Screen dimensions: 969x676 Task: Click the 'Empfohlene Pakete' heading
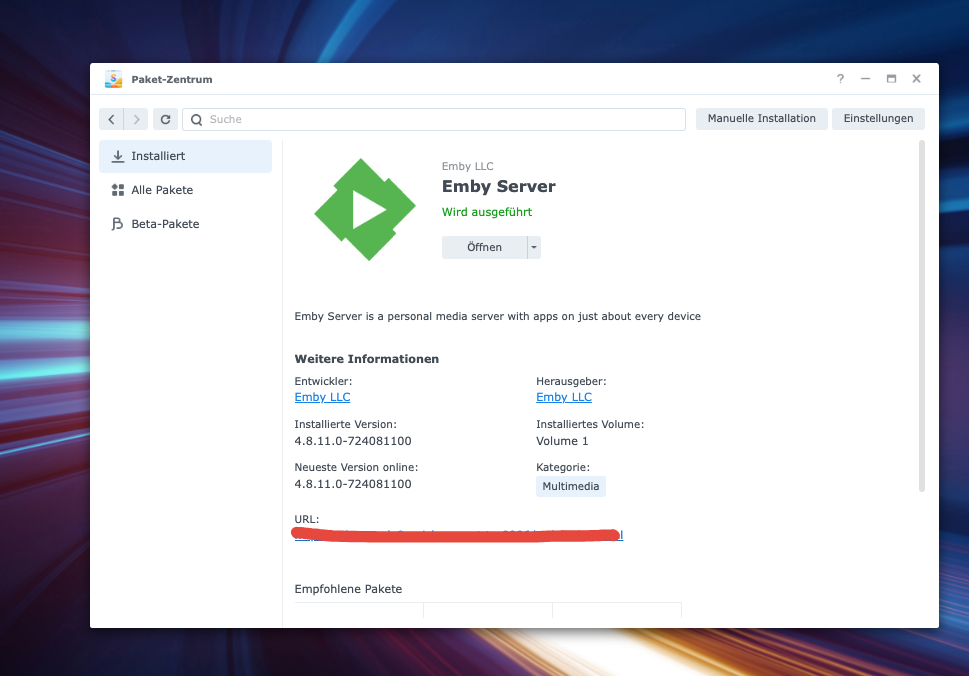tap(348, 589)
